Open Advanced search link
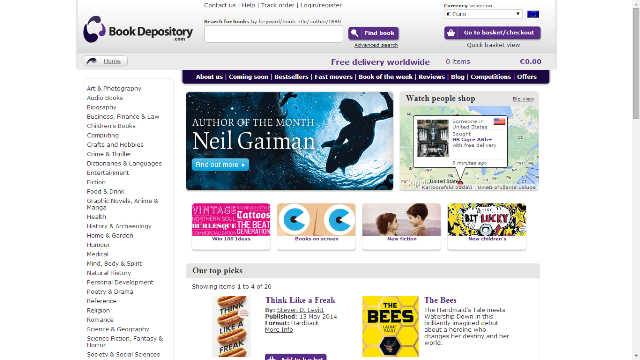 point(376,45)
